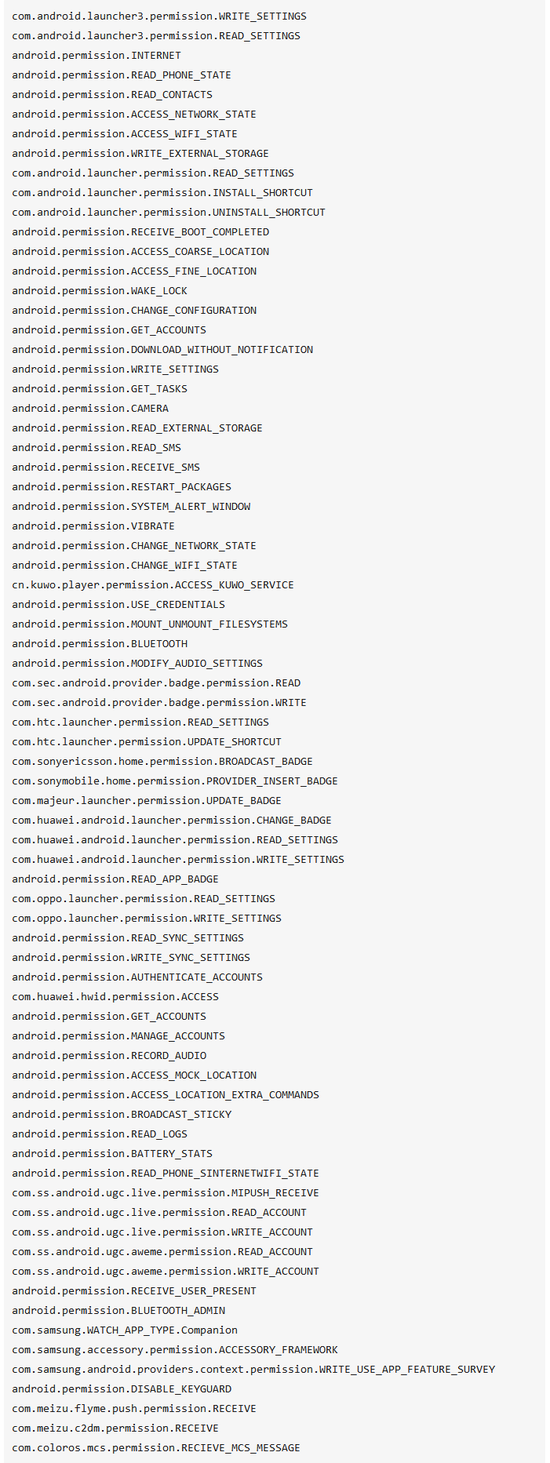This screenshot has width=550, height=1463.
Task: Select android.permission.DISABLE_KEYGUARD entry
Action: pyautogui.click(x=122, y=1389)
